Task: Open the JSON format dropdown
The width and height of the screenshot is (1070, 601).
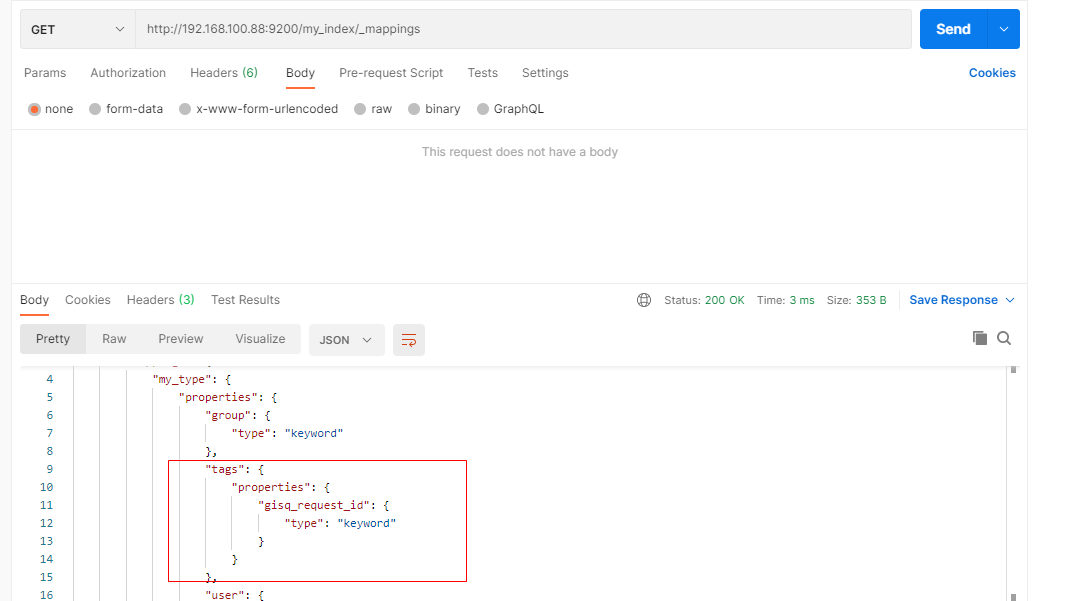Action: (x=346, y=340)
